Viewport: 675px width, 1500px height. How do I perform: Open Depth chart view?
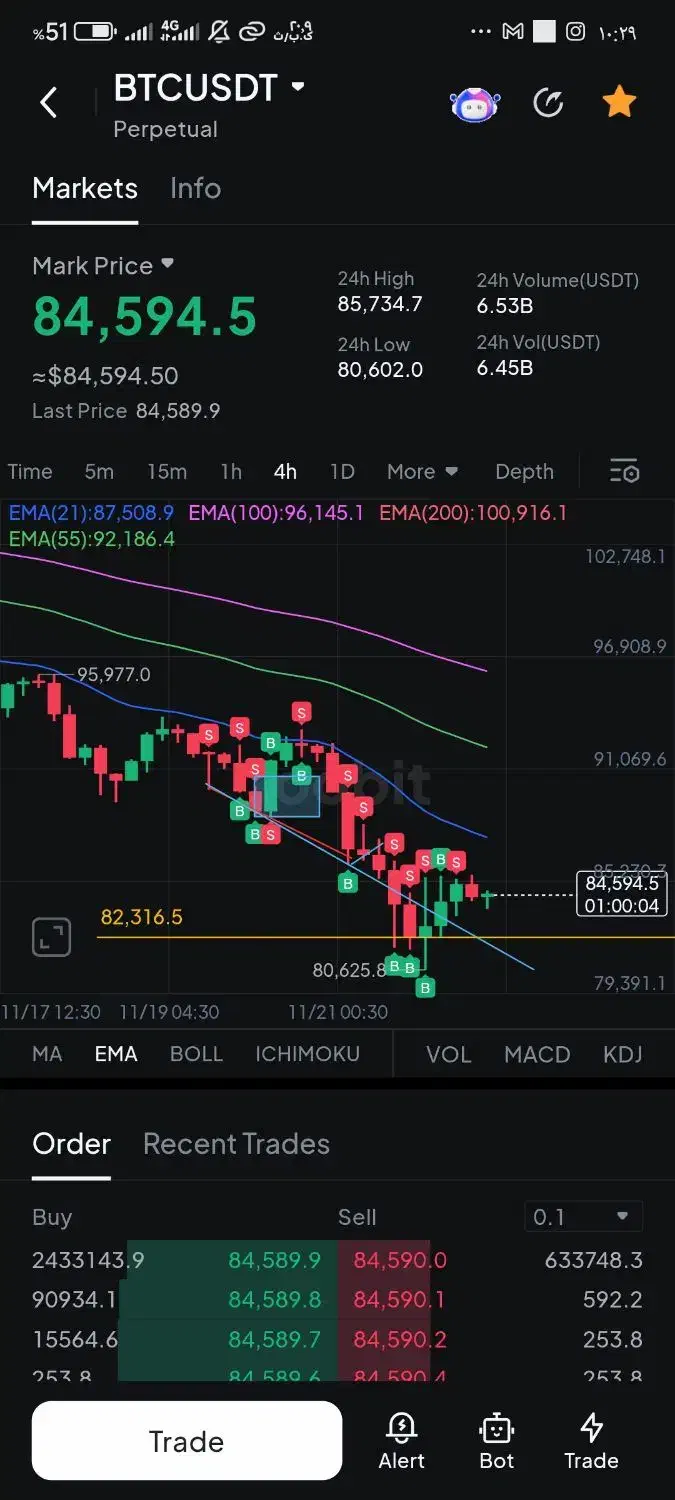click(x=524, y=471)
